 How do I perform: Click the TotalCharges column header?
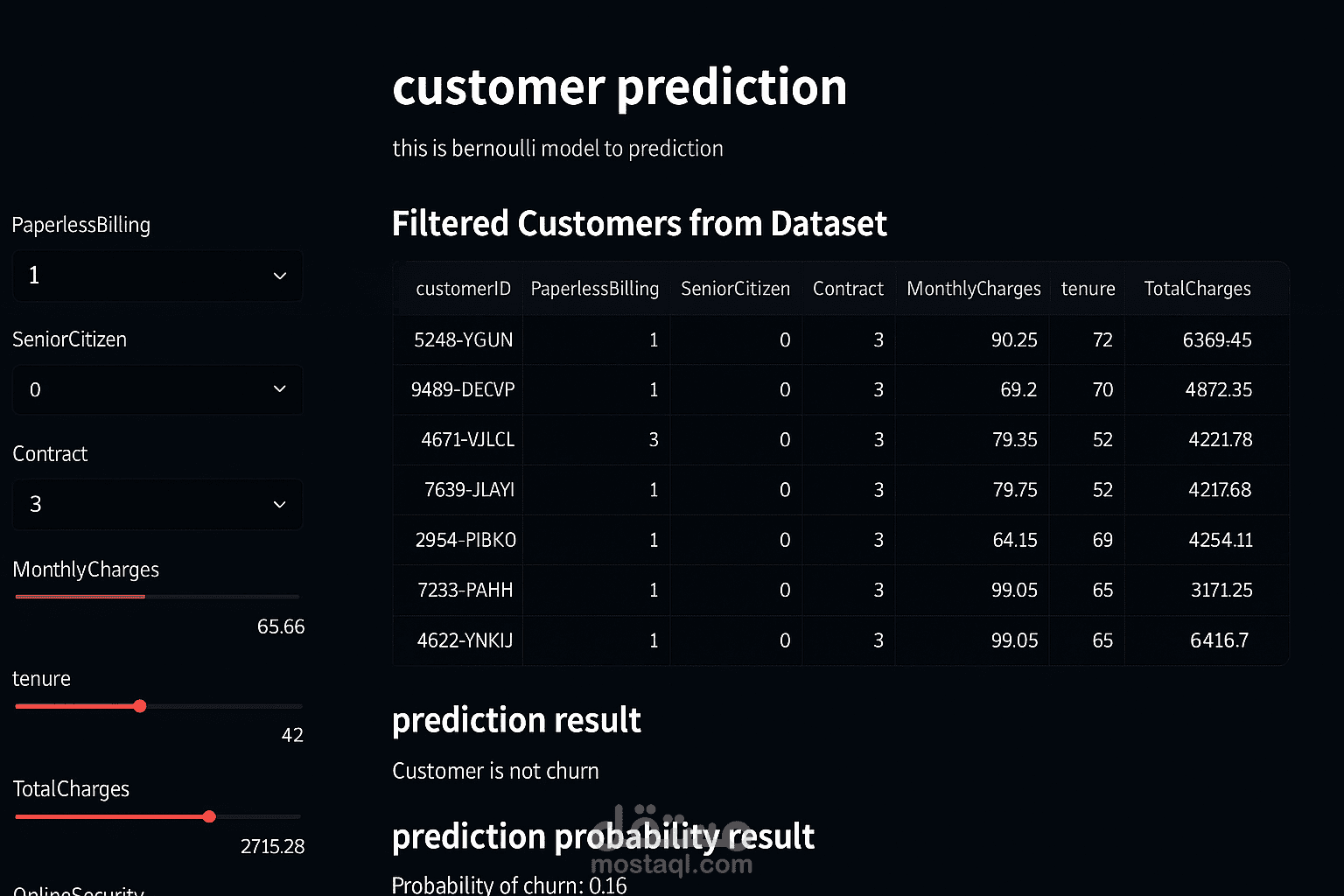[1197, 289]
